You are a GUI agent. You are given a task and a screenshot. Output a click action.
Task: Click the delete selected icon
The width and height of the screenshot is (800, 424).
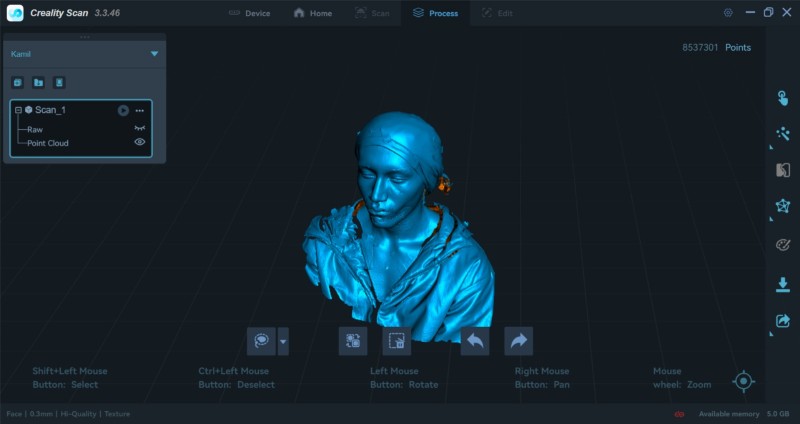pos(396,341)
